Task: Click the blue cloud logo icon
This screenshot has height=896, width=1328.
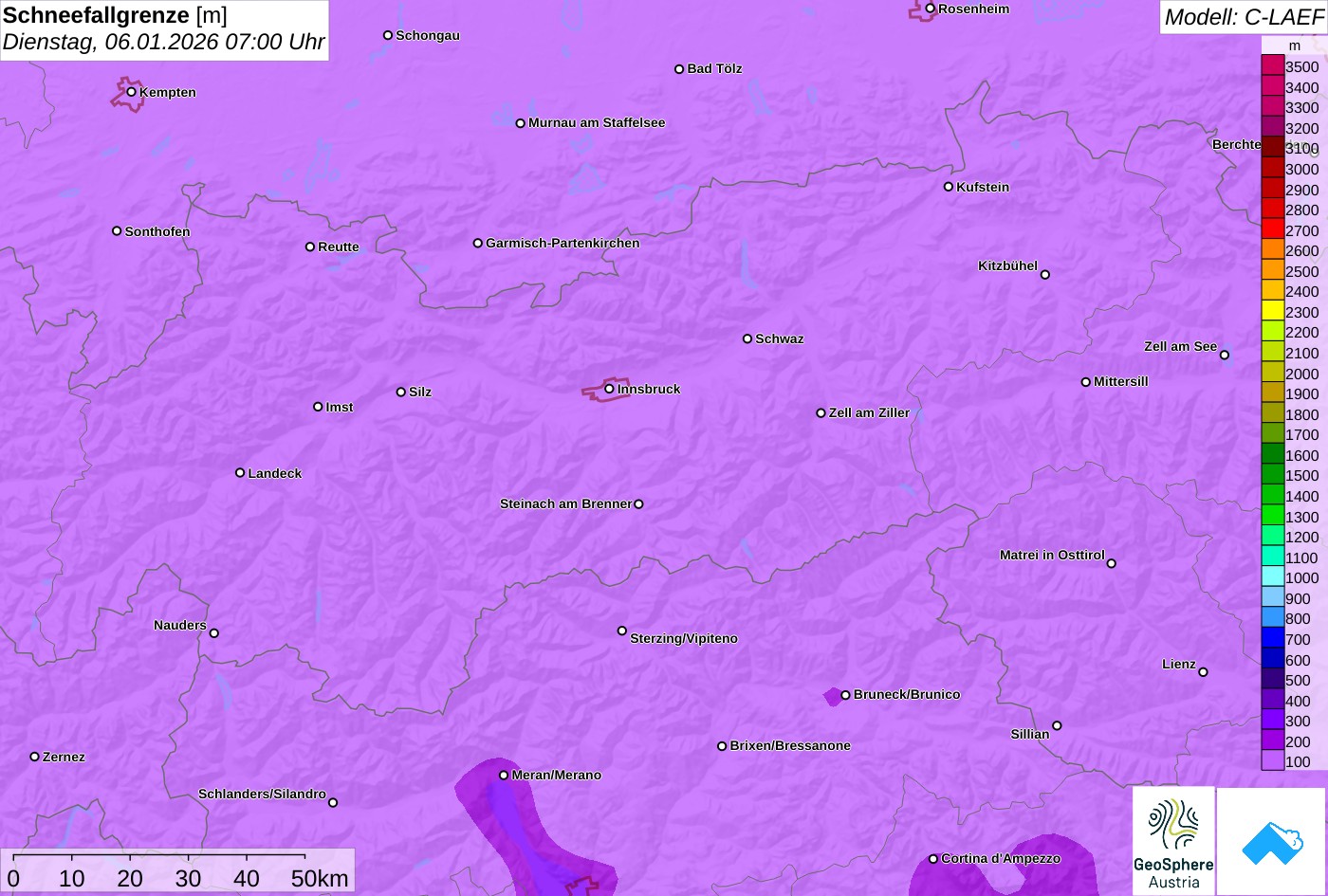Action: click(x=1272, y=842)
